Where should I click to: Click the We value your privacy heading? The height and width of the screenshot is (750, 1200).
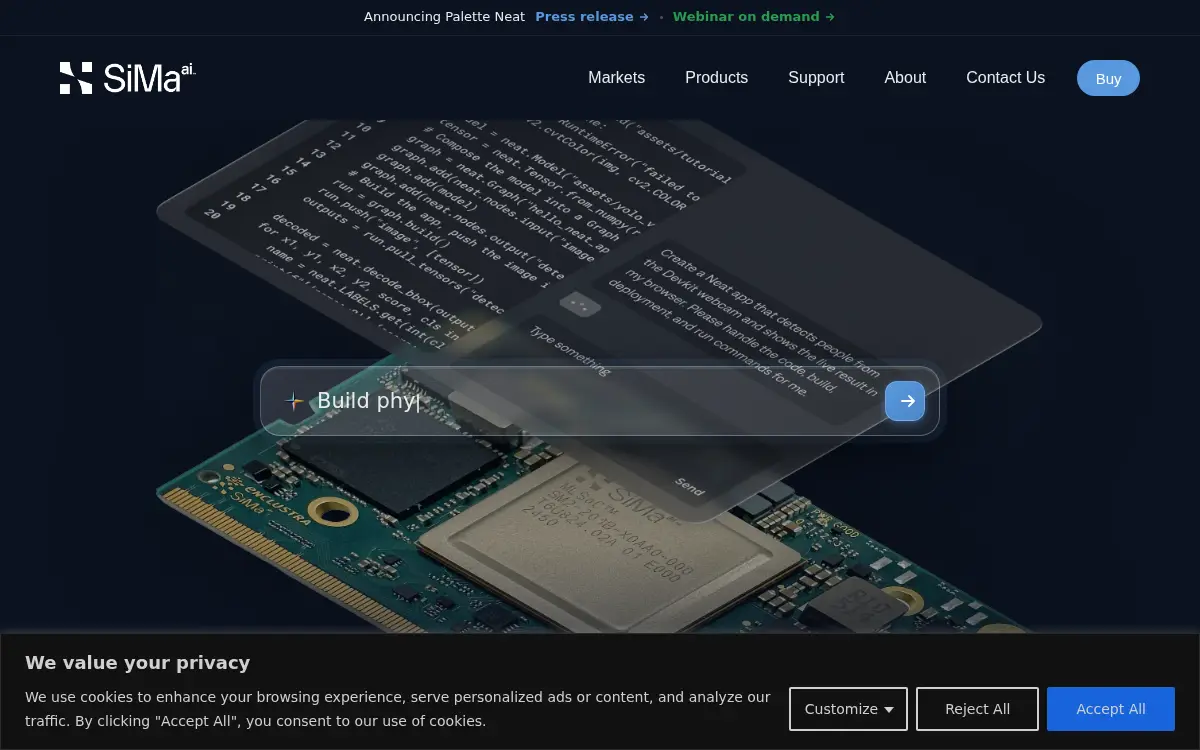(138, 663)
